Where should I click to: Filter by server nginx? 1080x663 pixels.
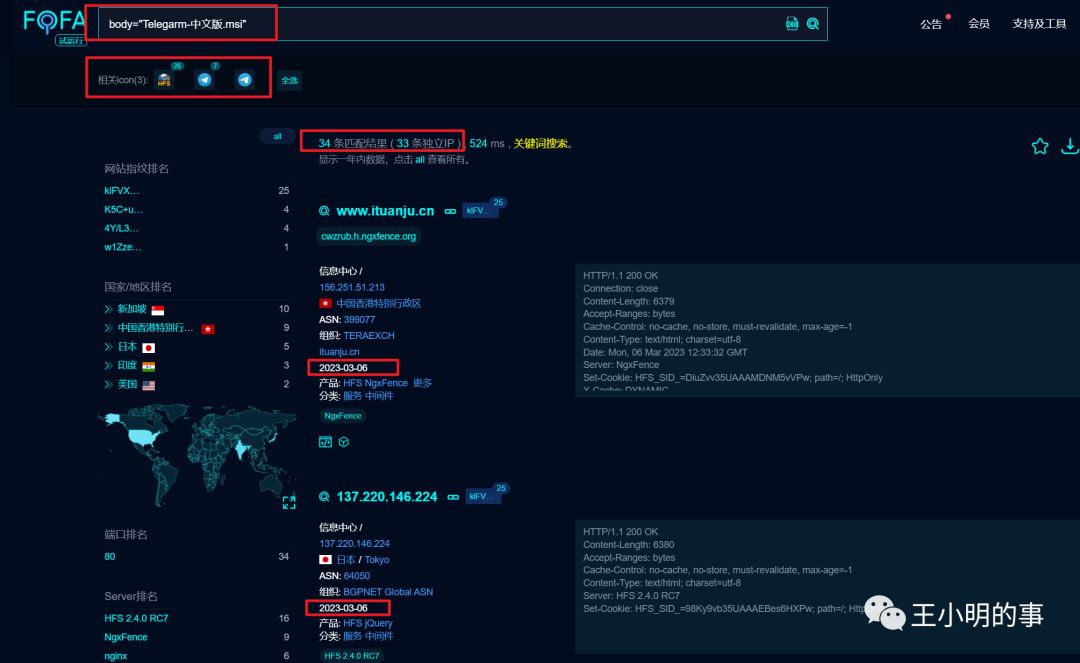[x=115, y=655]
